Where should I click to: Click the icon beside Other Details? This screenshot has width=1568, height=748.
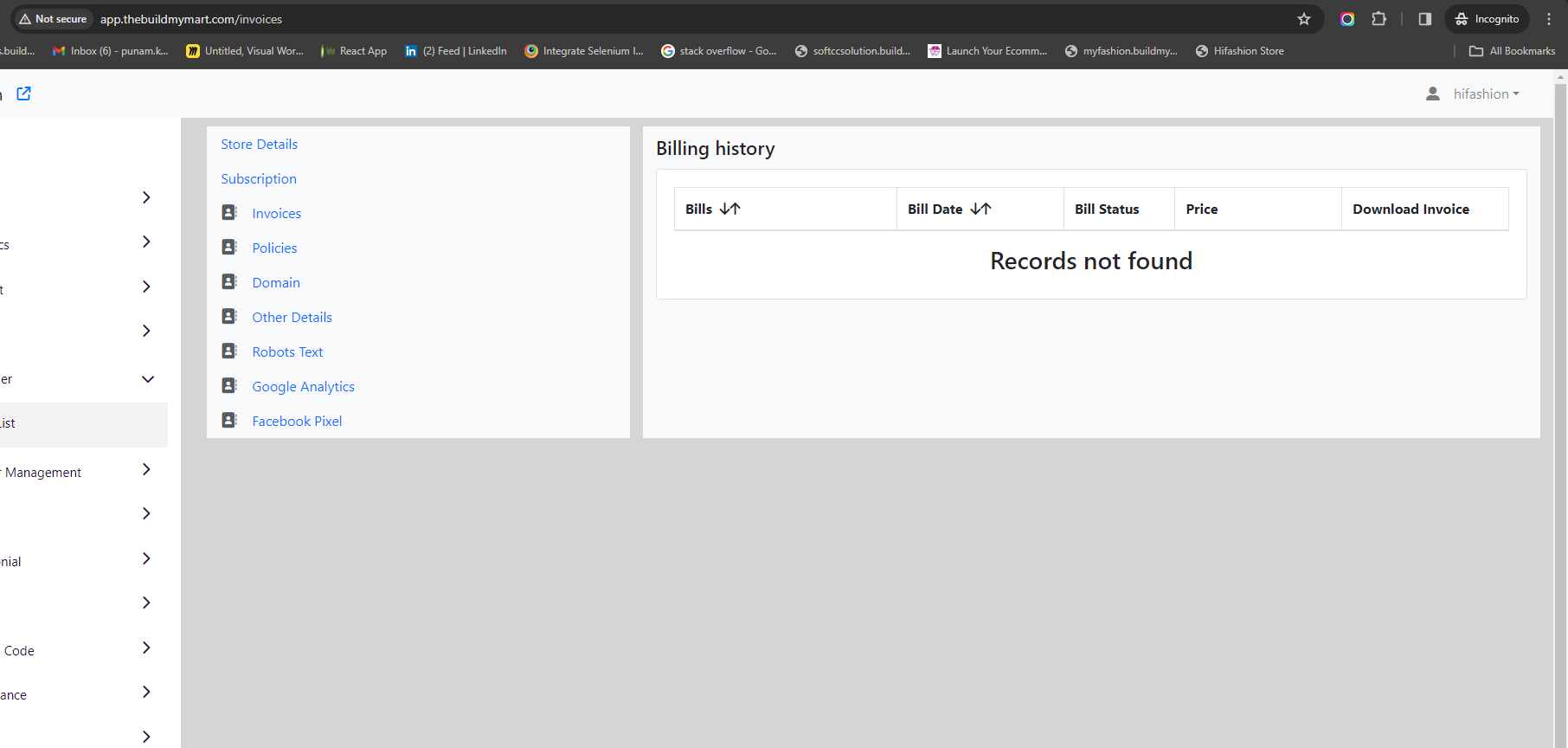[x=229, y=316]
